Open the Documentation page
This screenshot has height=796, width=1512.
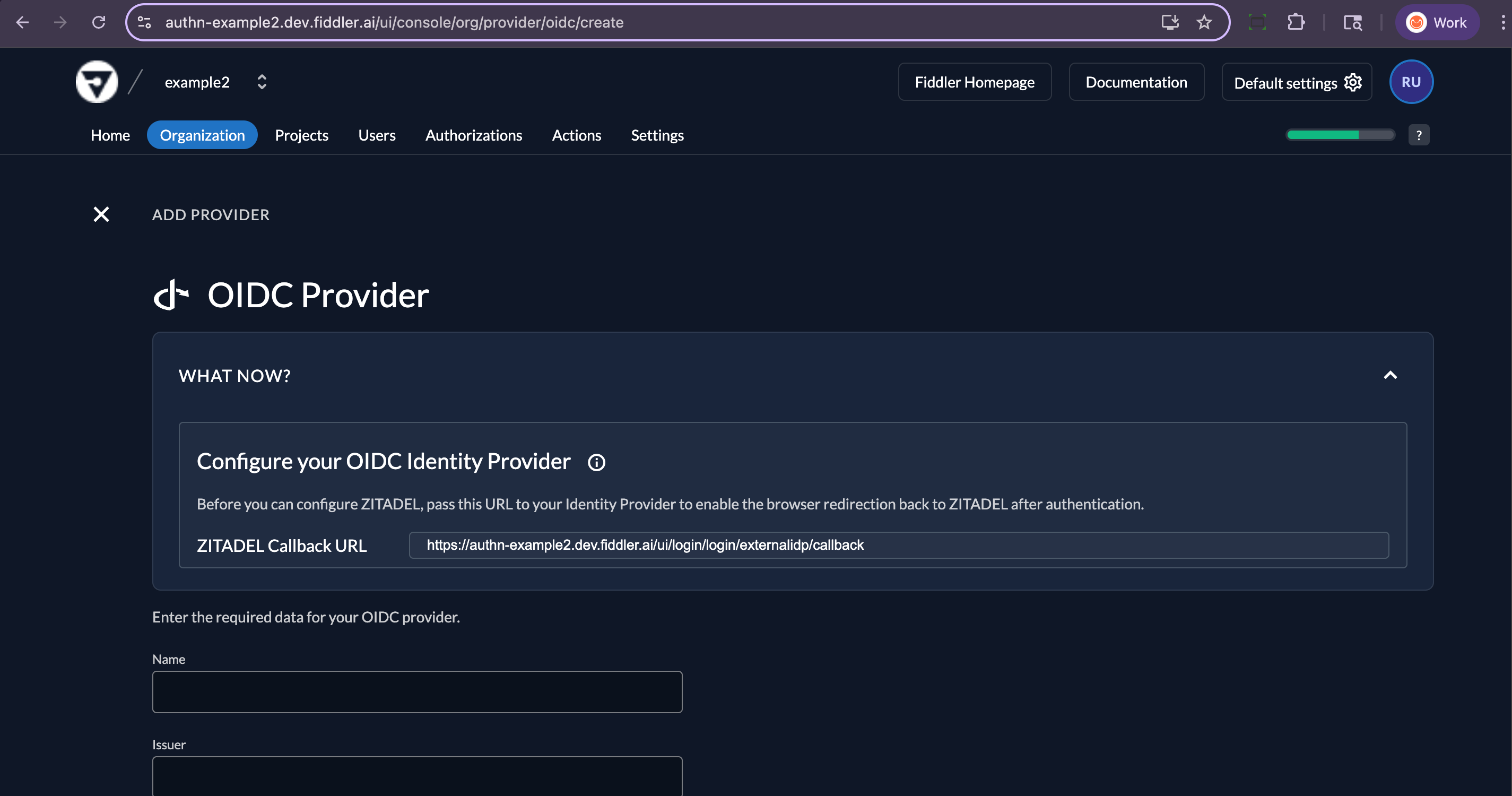coord(1136,82)
